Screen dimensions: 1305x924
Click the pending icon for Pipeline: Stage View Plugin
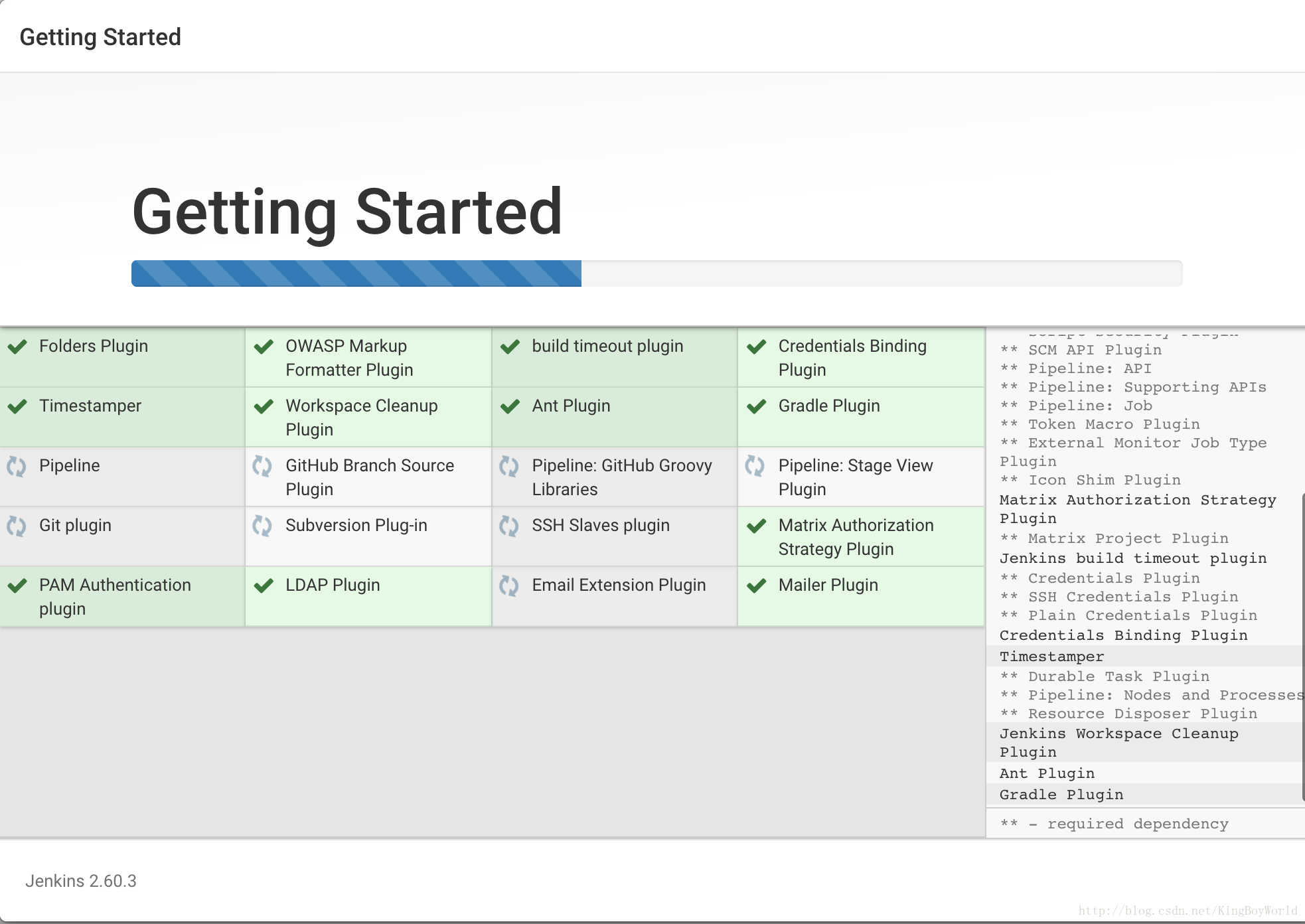pos(755,466)
